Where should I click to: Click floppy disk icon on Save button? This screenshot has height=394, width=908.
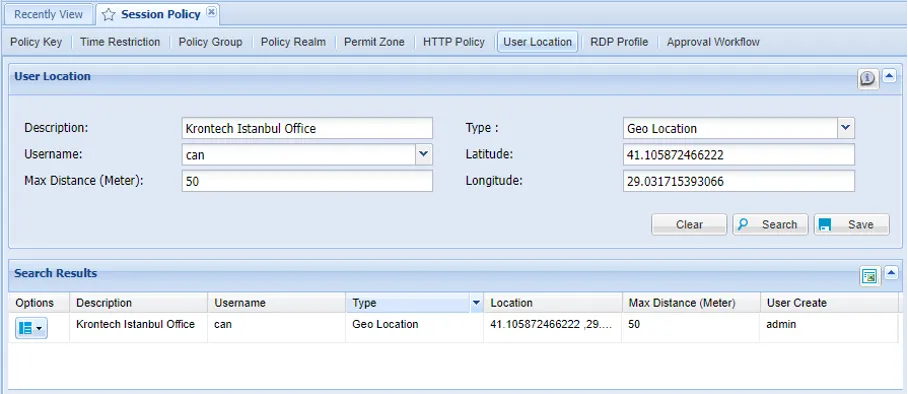[825, 225]
